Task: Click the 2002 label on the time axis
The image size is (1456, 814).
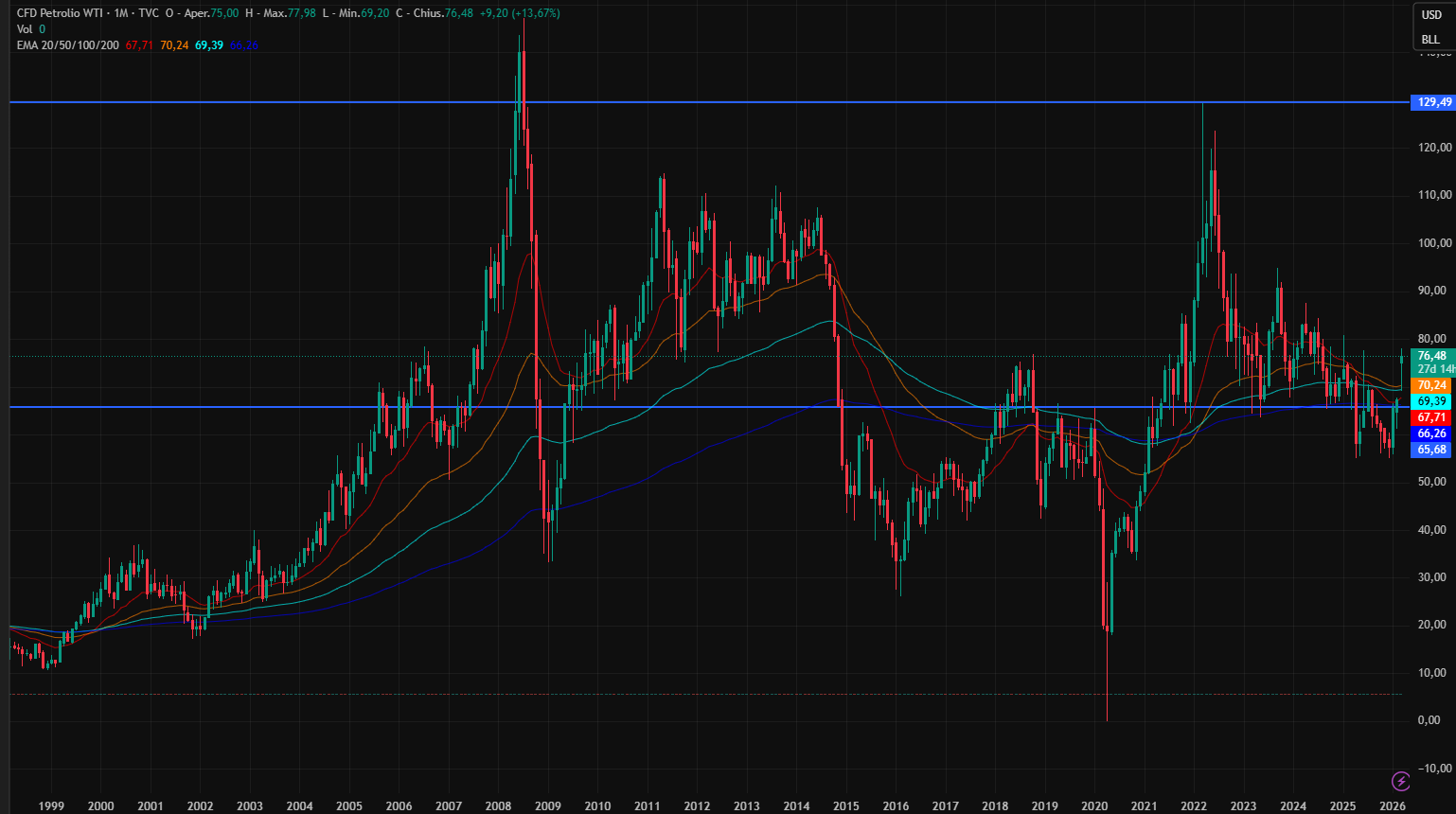Action: click(x=200, y=806)
